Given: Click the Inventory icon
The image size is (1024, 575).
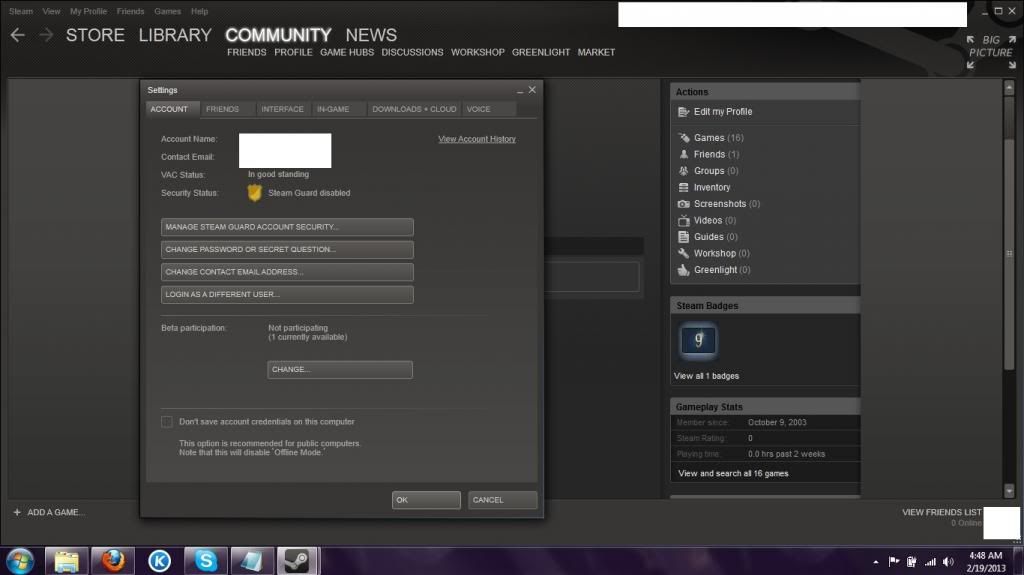Looking at the screenshot, I should [683, 187].
